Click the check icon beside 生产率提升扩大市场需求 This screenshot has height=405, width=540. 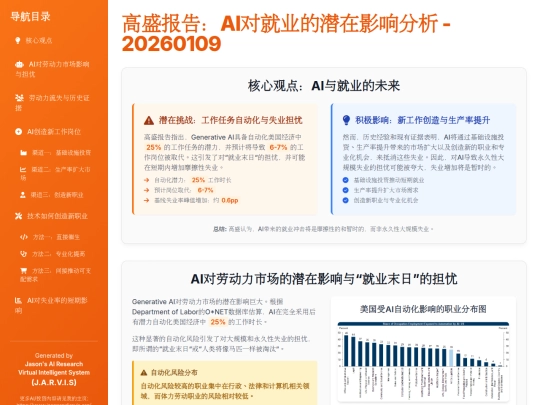point(345,190)
